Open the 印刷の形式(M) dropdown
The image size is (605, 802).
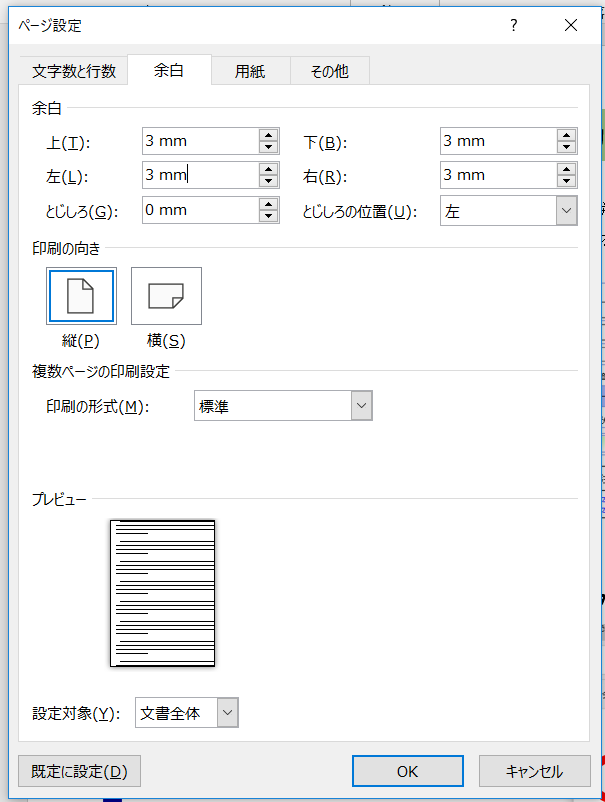point(362,406)
